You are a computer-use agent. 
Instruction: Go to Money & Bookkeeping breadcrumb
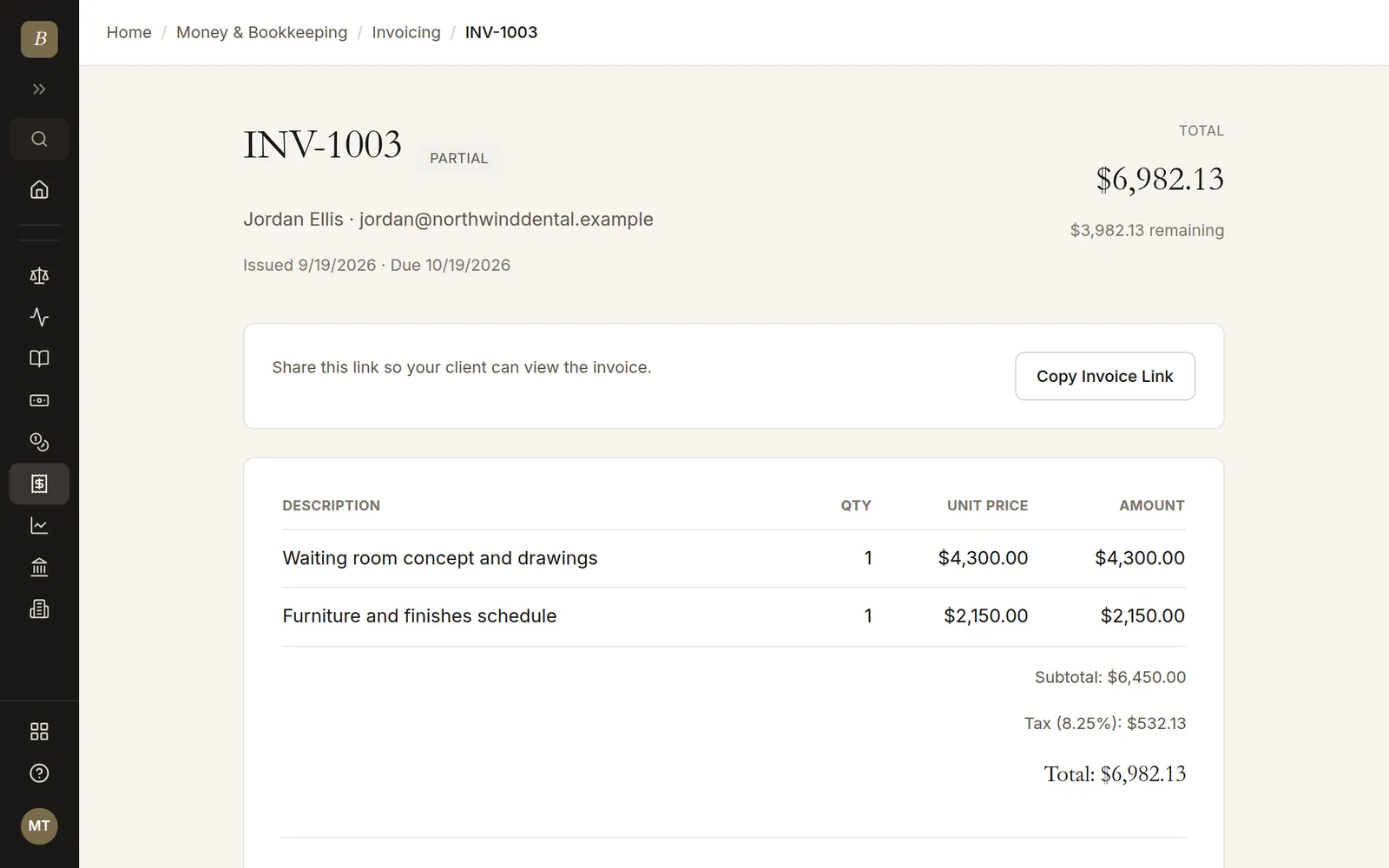(x=261, y=32)
